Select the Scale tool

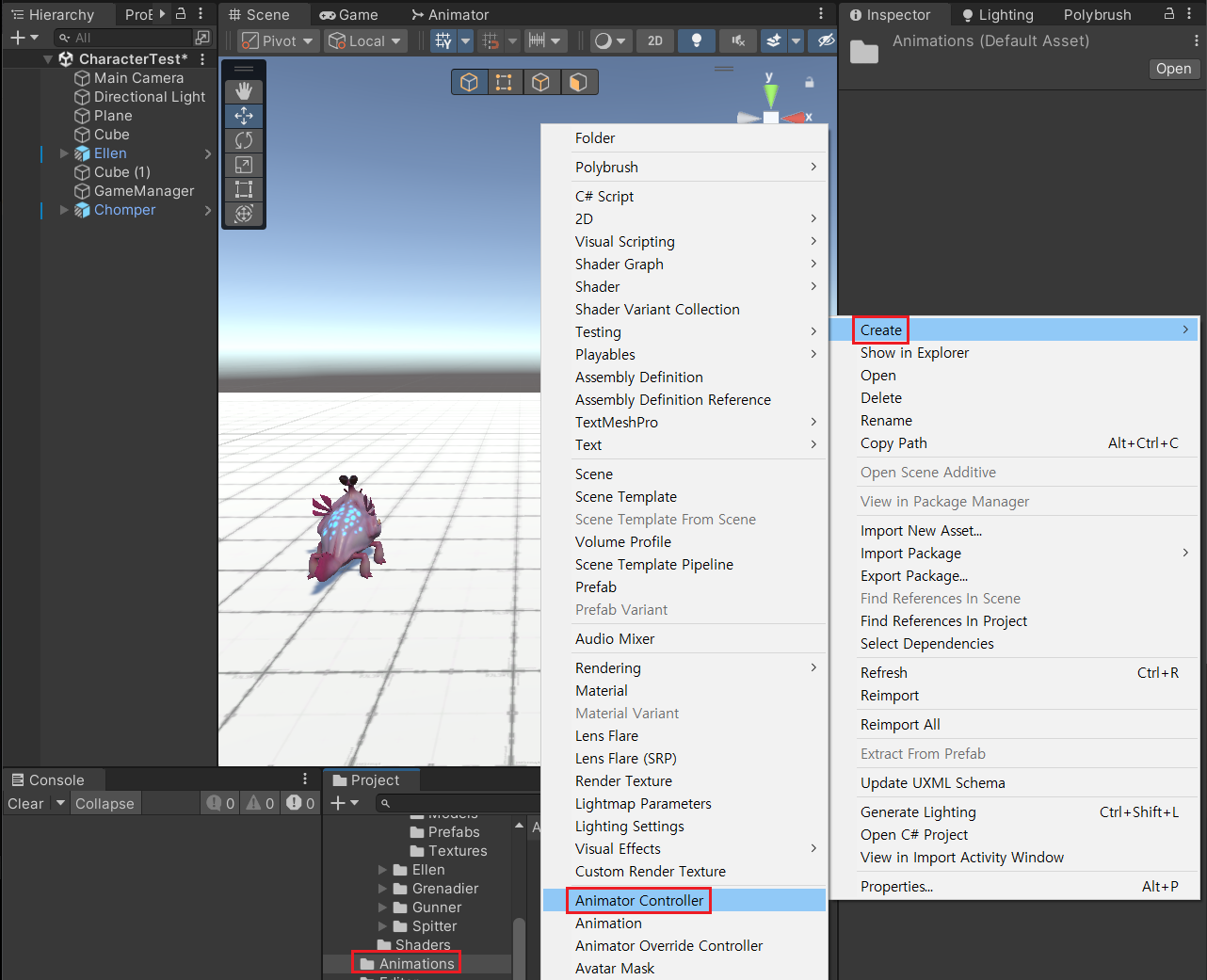tap(244, 165)
